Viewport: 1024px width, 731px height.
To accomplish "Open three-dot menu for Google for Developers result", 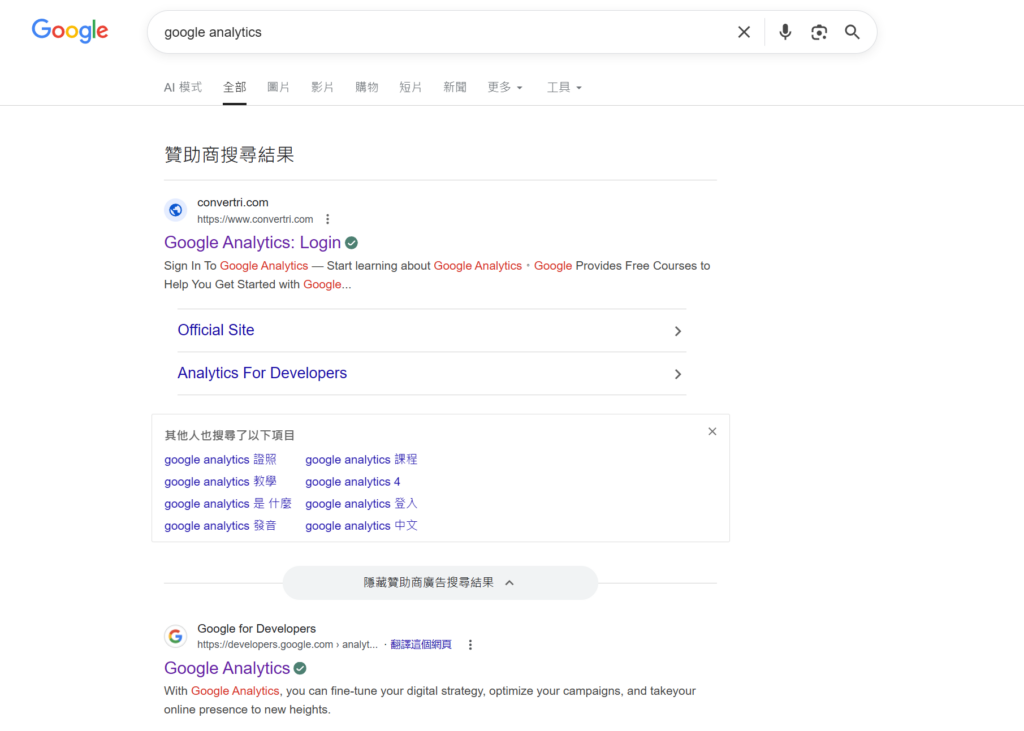I will (470, 645).
